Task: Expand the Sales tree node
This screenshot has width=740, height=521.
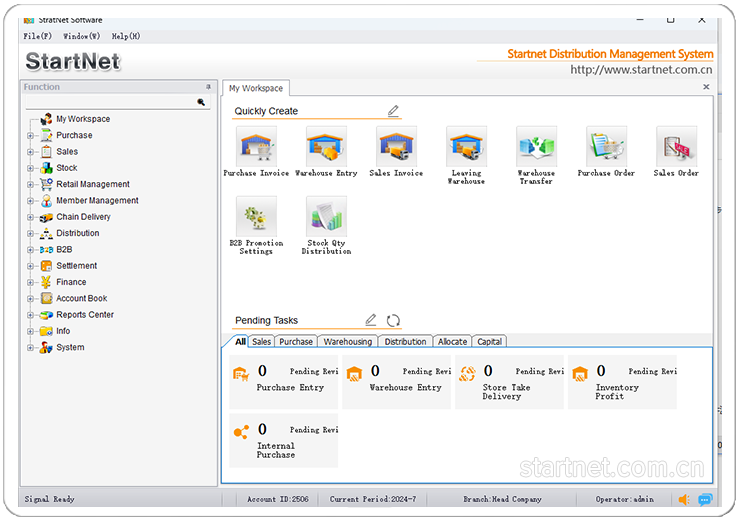Action: (30, 152)
